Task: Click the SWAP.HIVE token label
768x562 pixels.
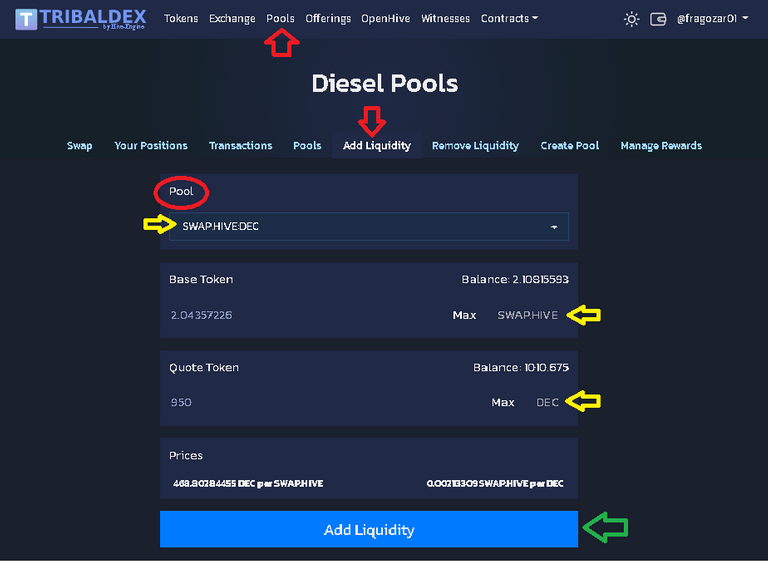Action: (x=528, y=315)
